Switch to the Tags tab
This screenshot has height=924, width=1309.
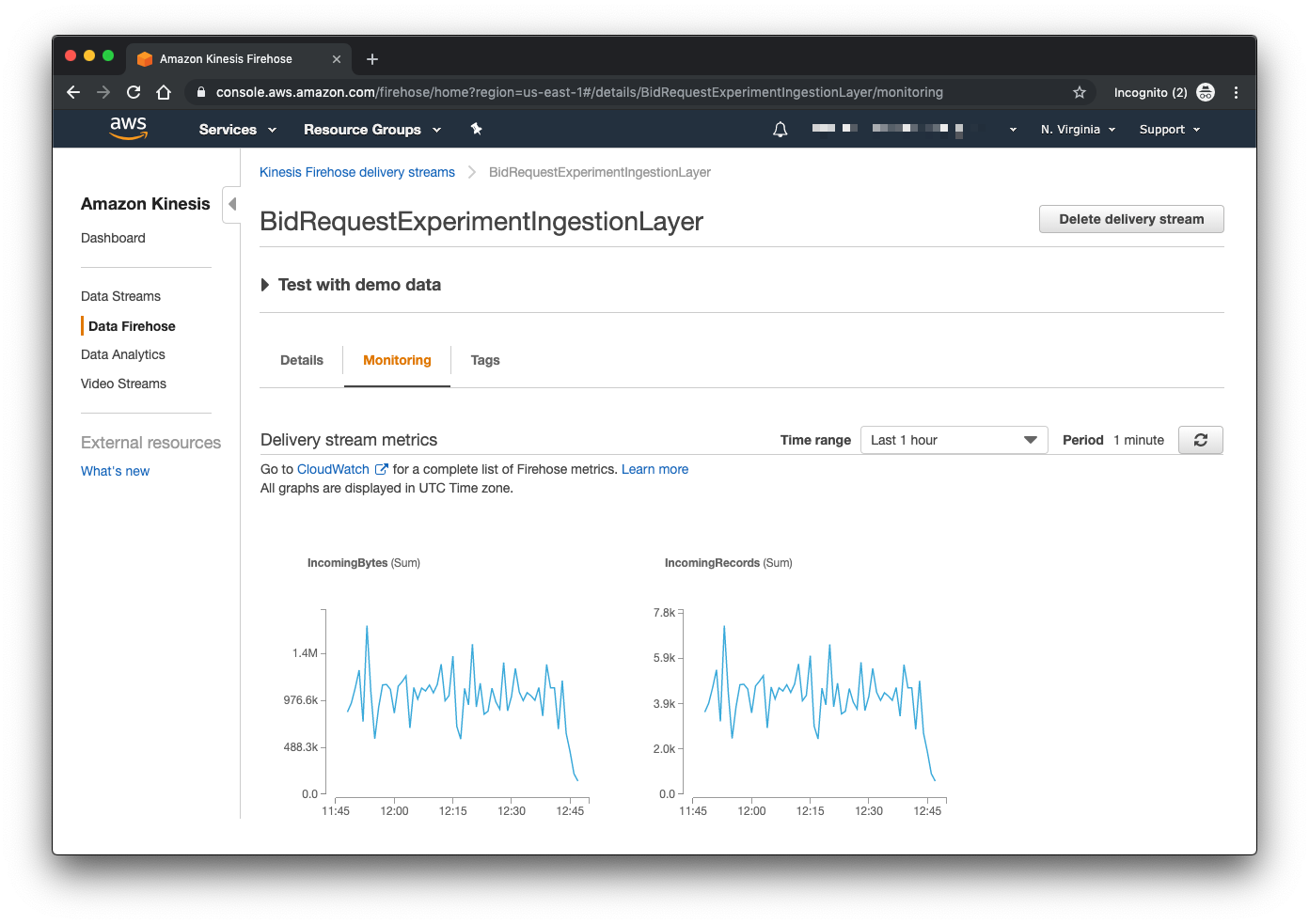click(485, 360)
